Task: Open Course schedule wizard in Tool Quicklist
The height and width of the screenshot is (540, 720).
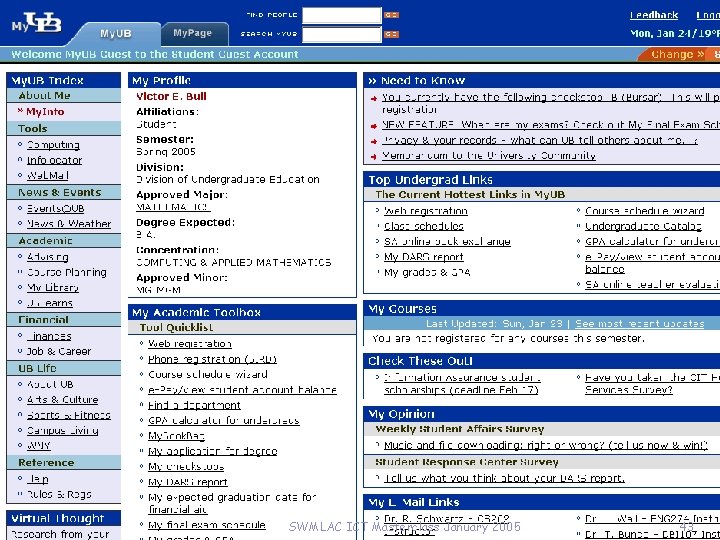Action: tap(208, 374)
